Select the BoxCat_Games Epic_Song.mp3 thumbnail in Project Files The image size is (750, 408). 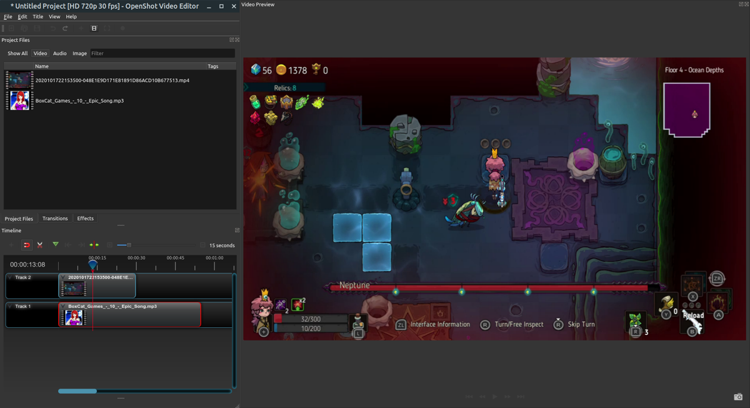click(x=20, y=100)
